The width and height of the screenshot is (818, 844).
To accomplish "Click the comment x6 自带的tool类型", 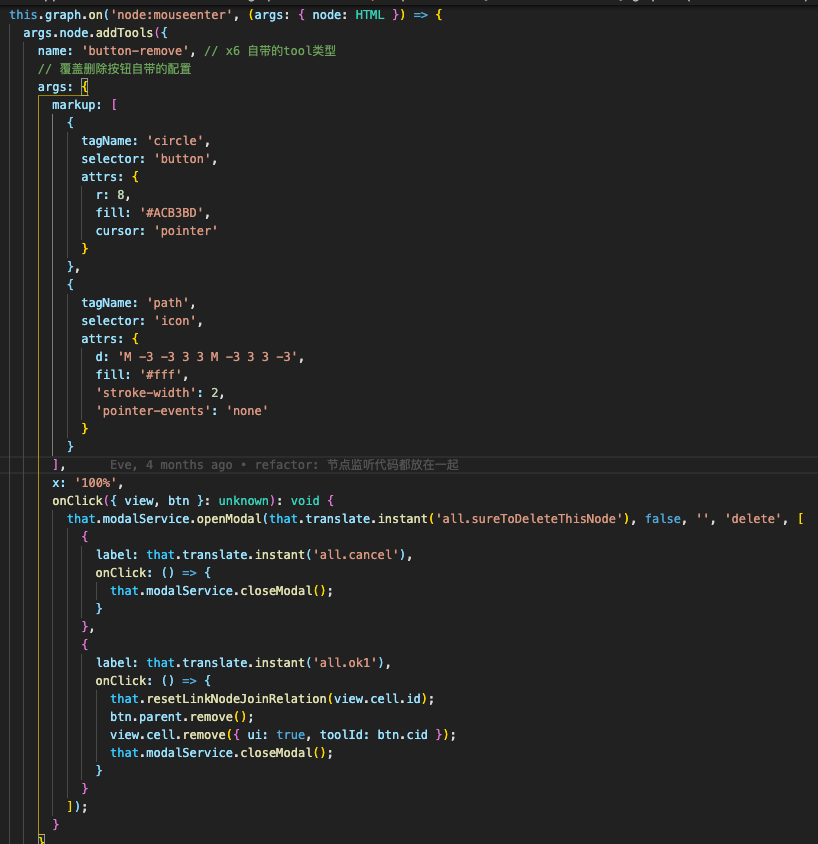I will coord(270,51).
